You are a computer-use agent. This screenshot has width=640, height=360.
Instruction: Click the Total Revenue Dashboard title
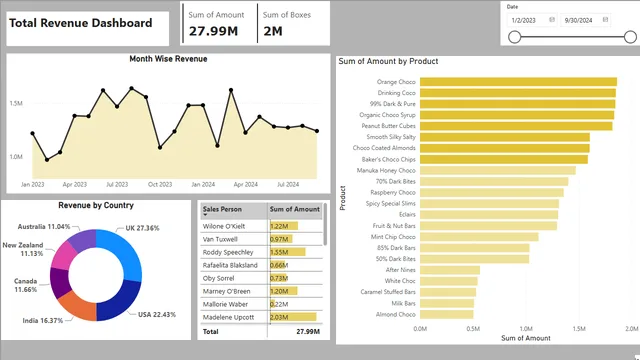80,23
